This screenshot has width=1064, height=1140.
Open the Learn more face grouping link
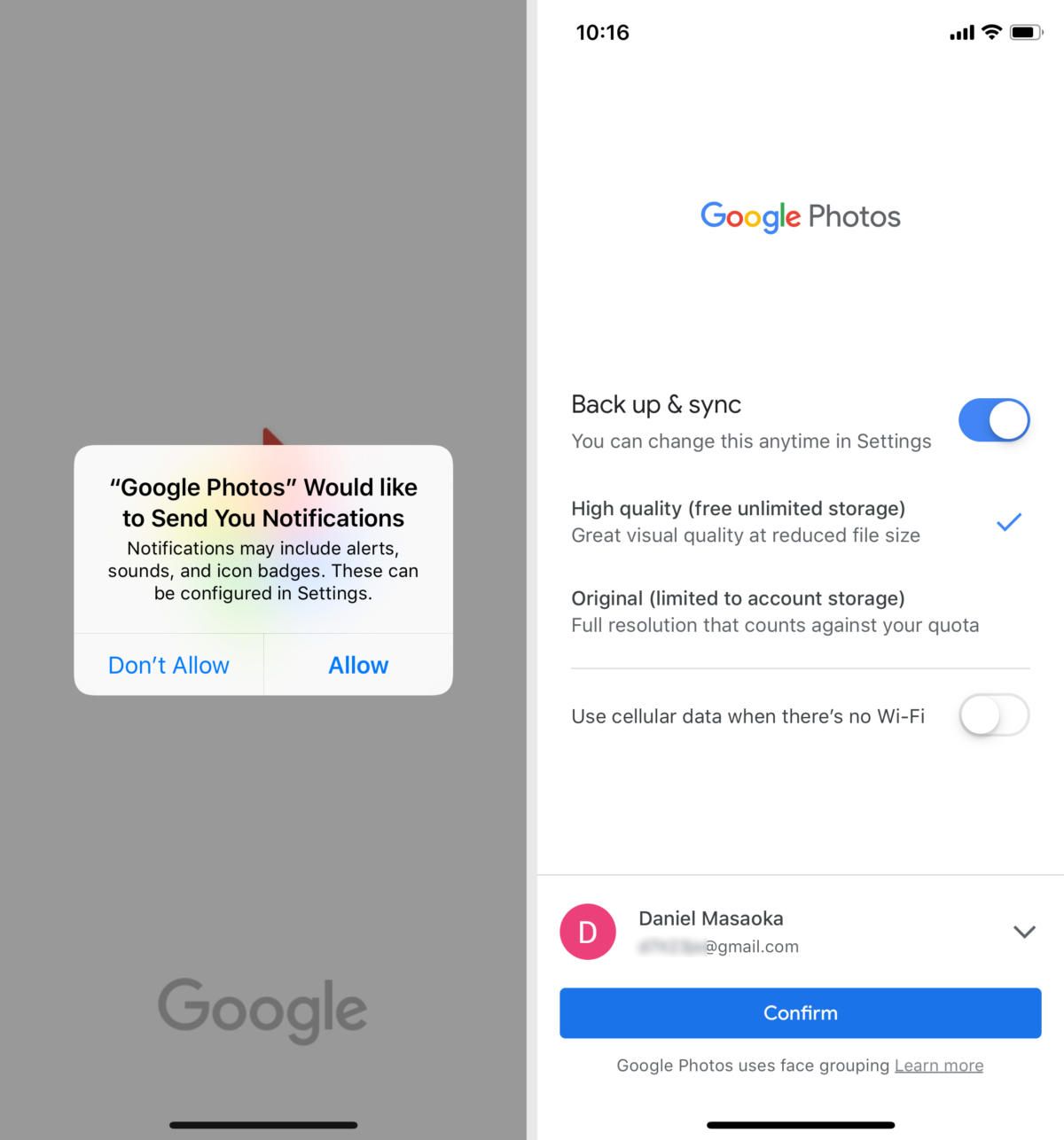pyautogui.click(x=939, y=1066)
